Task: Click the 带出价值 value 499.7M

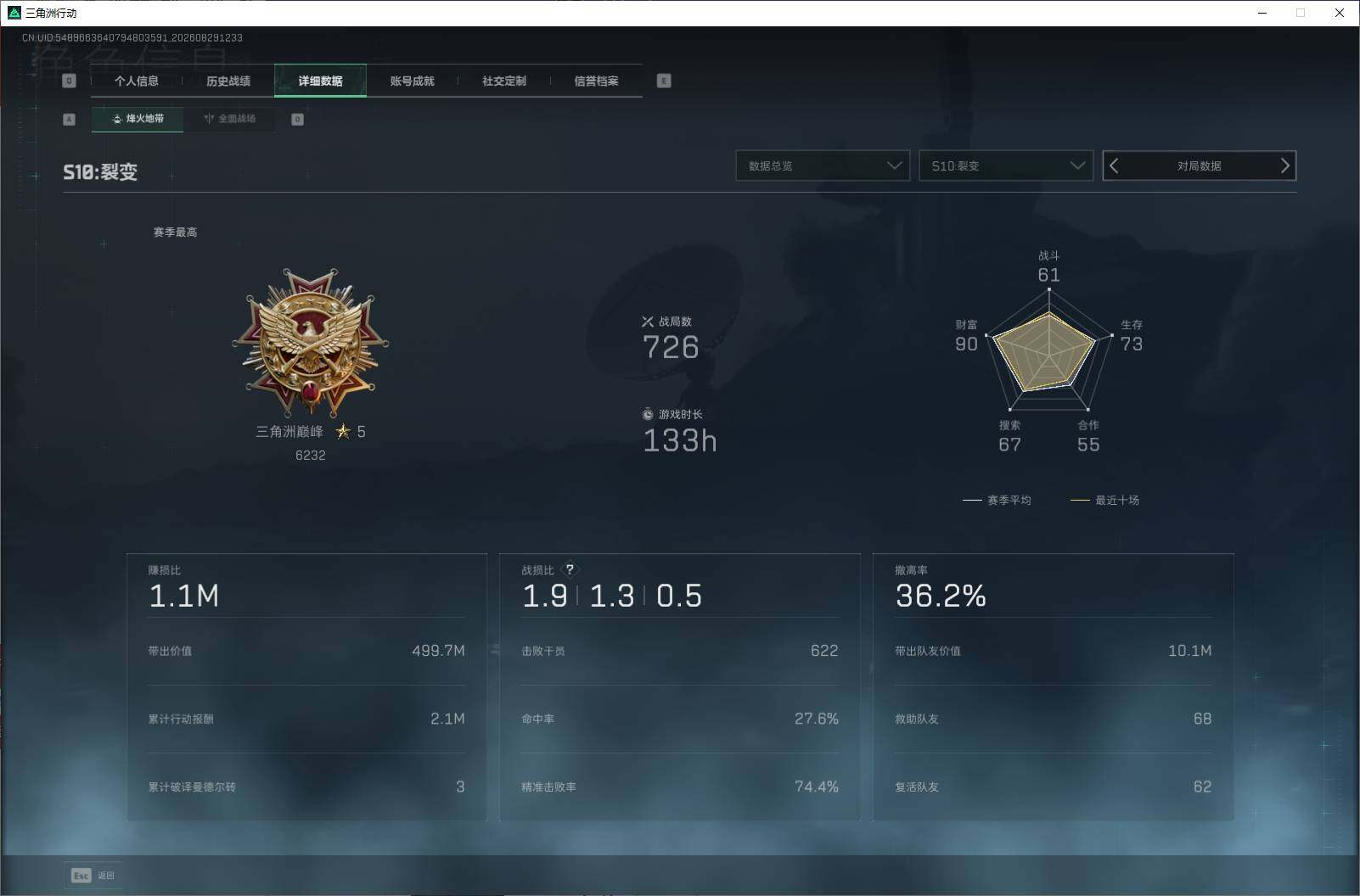Action: coord(438,651)
